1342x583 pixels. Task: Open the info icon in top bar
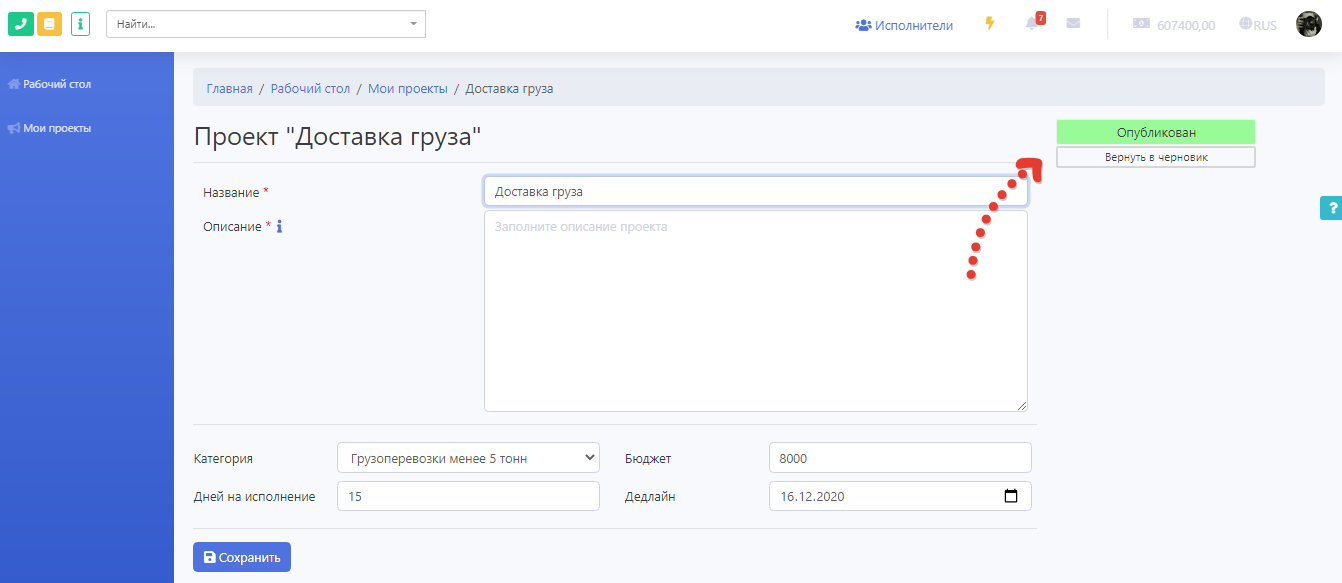pyautogui.click(x=80, y=24)
